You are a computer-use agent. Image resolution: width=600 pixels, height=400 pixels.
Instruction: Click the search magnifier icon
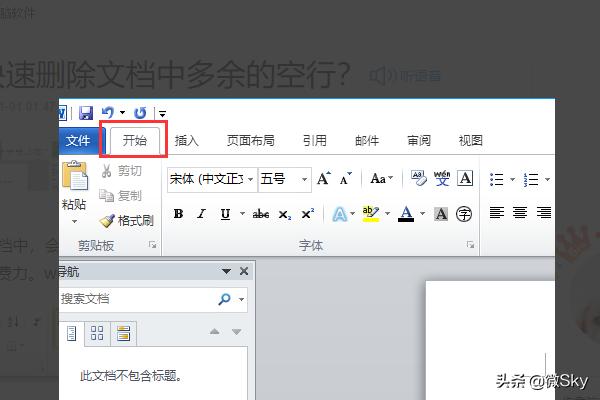(224, 299)
